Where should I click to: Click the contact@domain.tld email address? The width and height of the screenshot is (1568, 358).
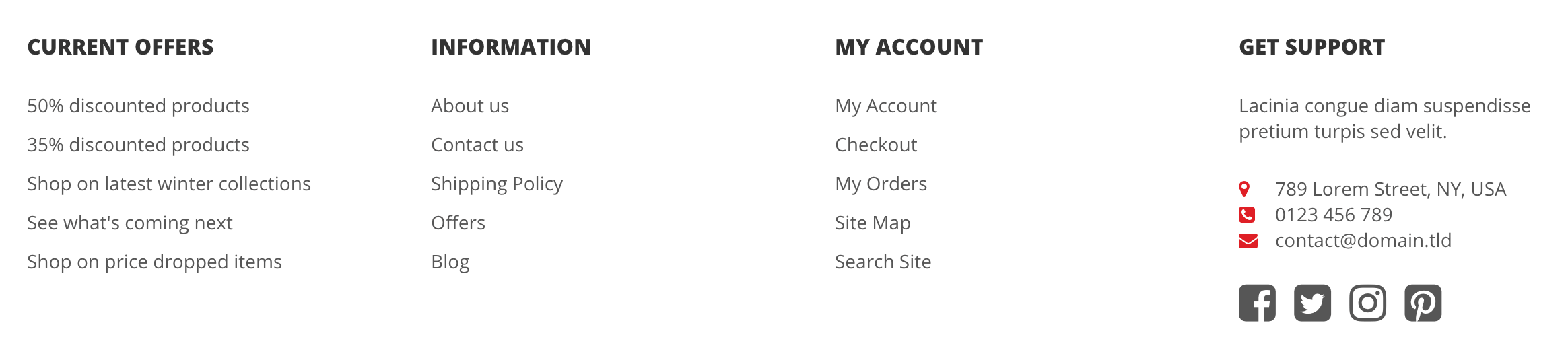(1363, 240)
